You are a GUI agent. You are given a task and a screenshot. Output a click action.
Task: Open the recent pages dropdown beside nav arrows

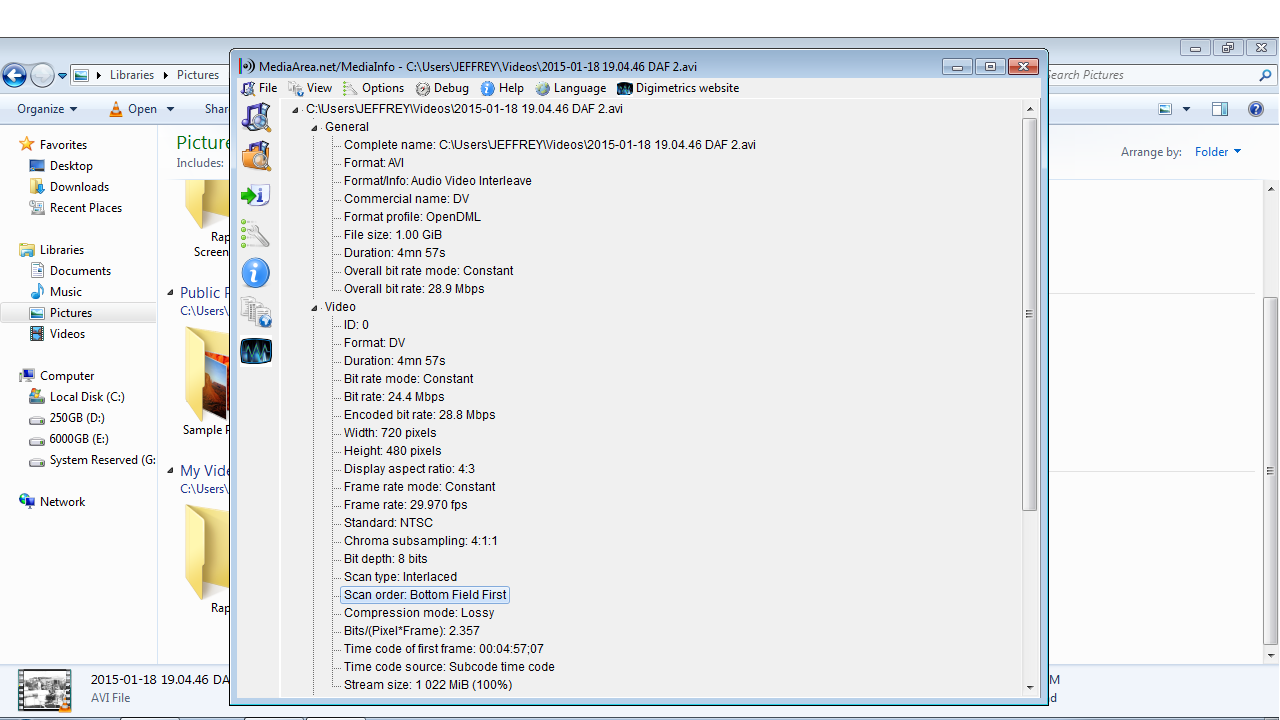tap(62, 76)
